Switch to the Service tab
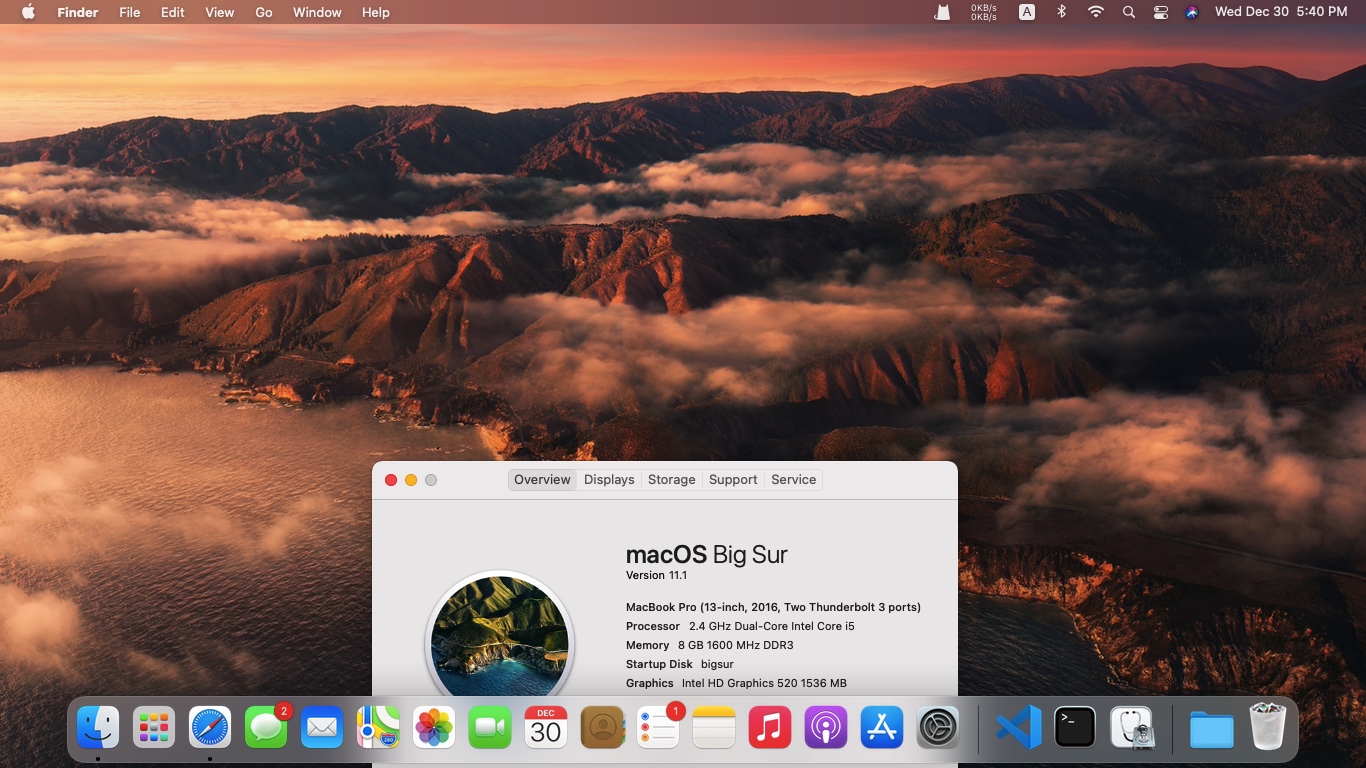The image size is (1366, 768). [x=794, y=480]
